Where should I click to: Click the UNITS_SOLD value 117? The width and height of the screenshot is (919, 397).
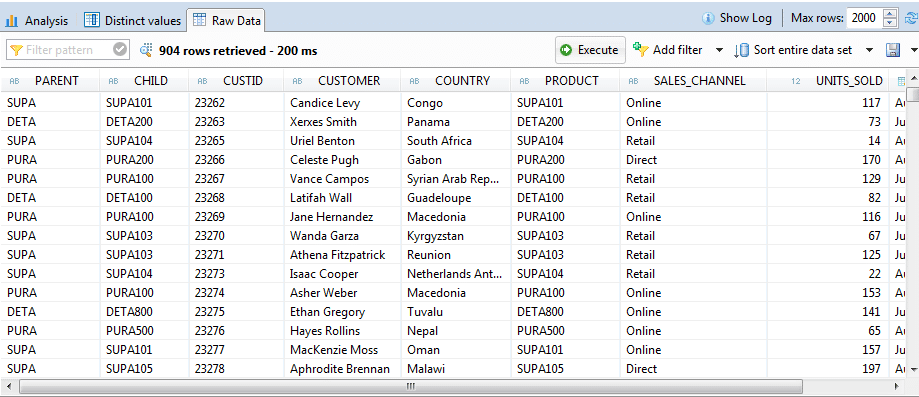(x=828, y=103)
